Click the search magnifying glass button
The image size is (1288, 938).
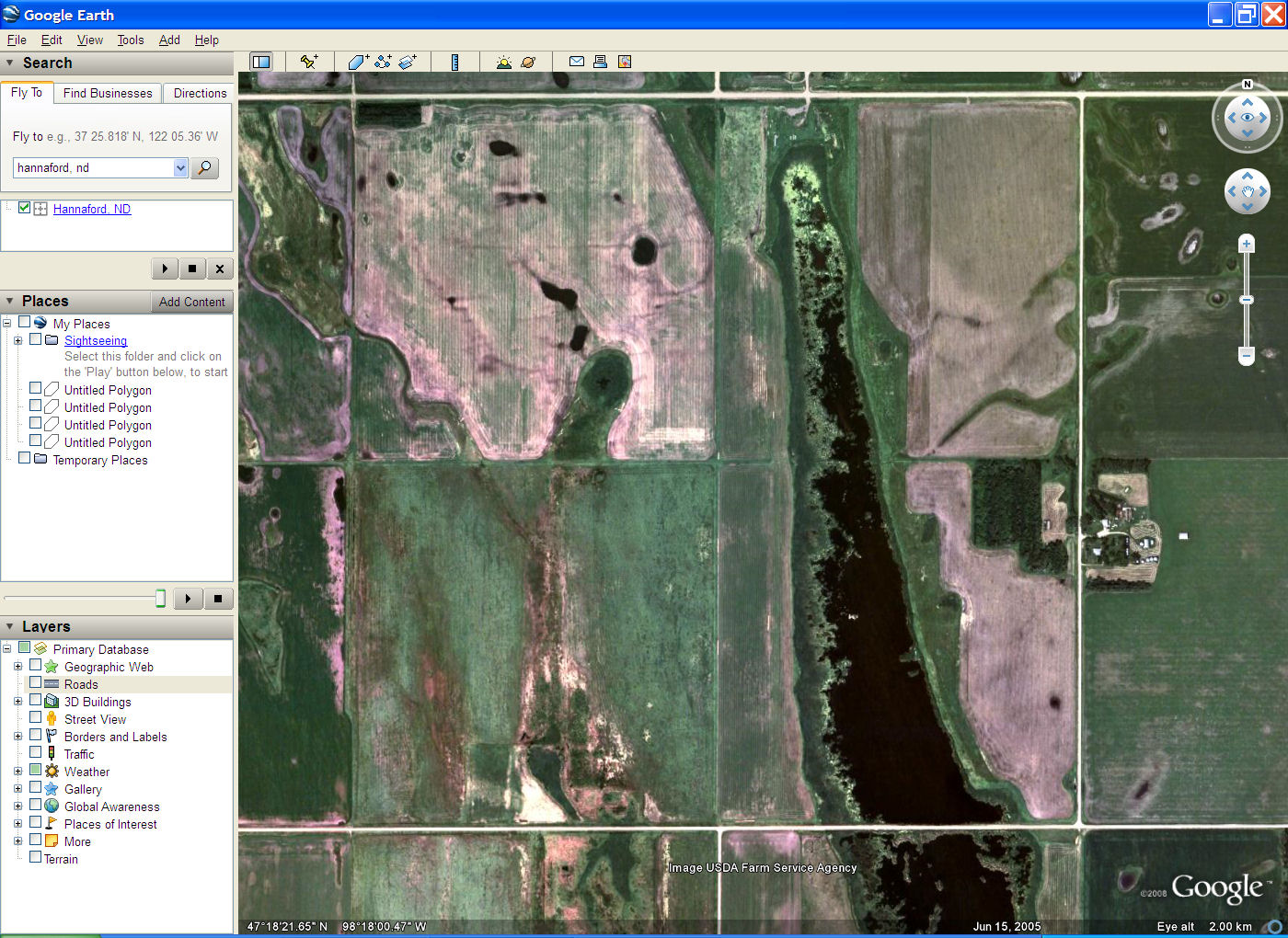coord(204,167)
